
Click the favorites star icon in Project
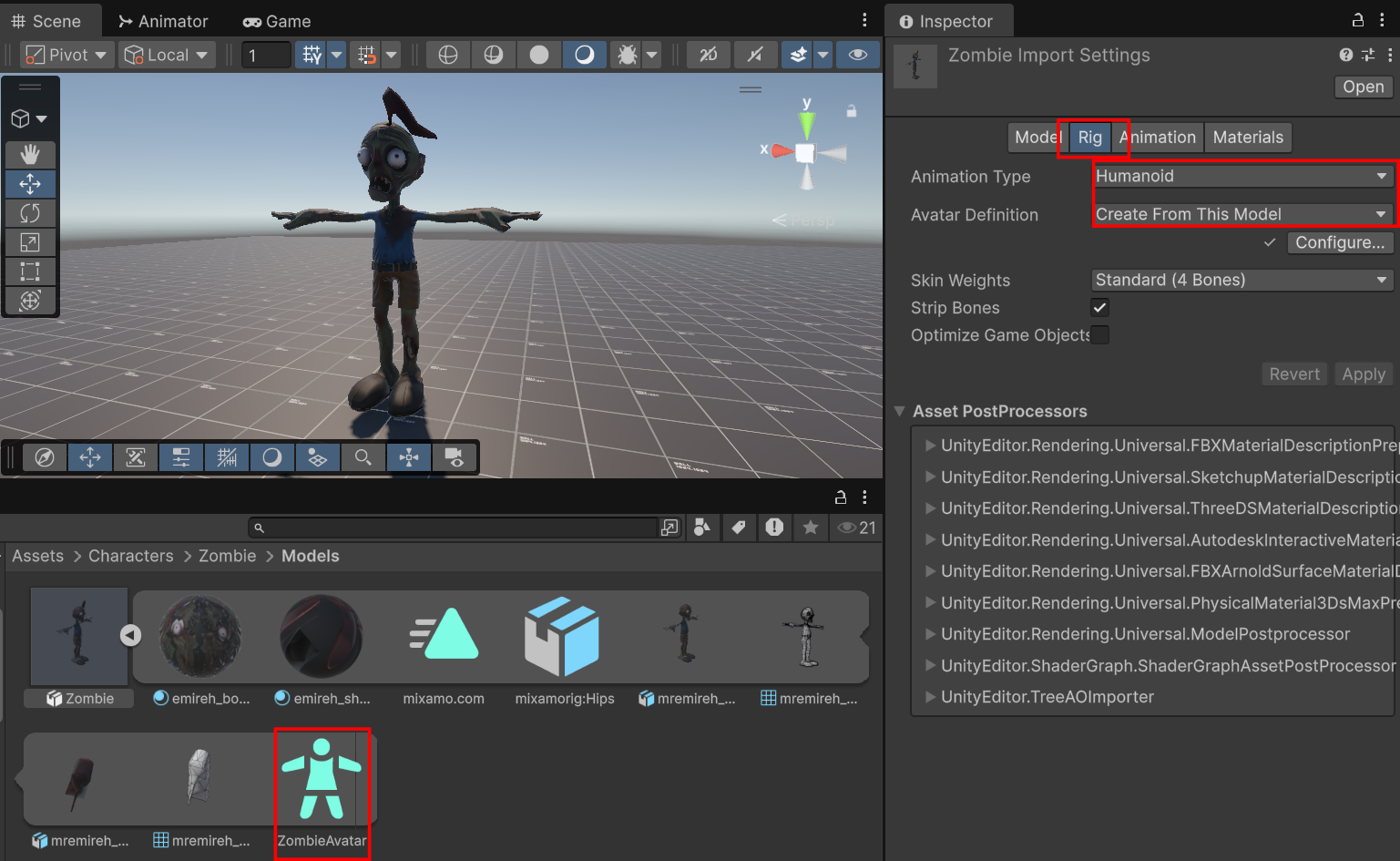pos(810,528)
